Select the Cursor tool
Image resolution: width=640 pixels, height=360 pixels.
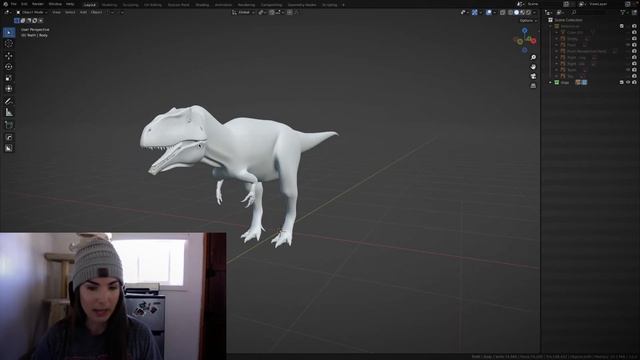(9, 43)
